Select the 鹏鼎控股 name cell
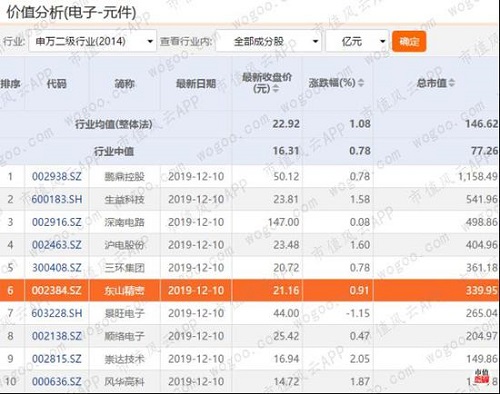The image size is (500, 394). click(x=125, y=176)
